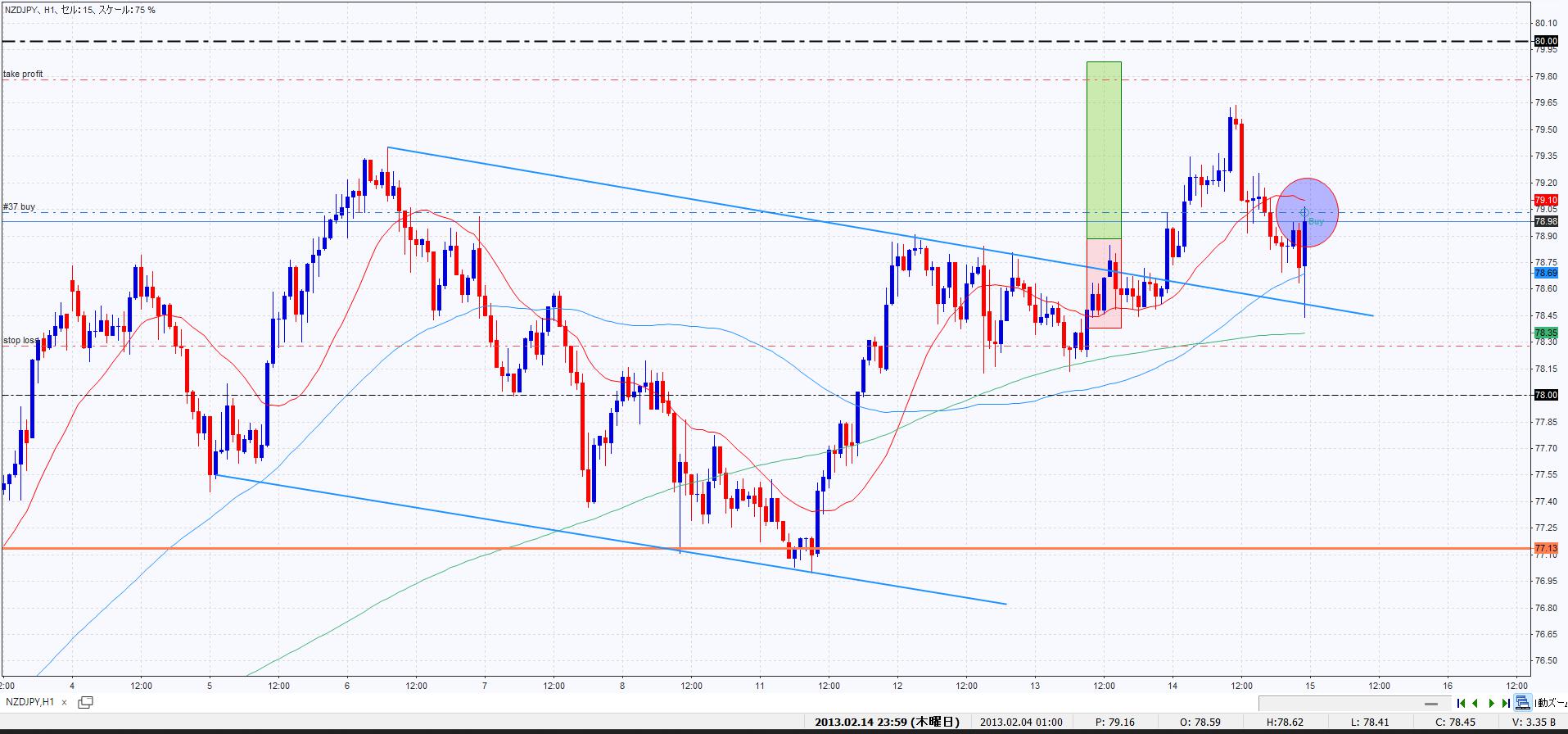Click the stop loss line label
1568x734 pixels.
(20, 340)
